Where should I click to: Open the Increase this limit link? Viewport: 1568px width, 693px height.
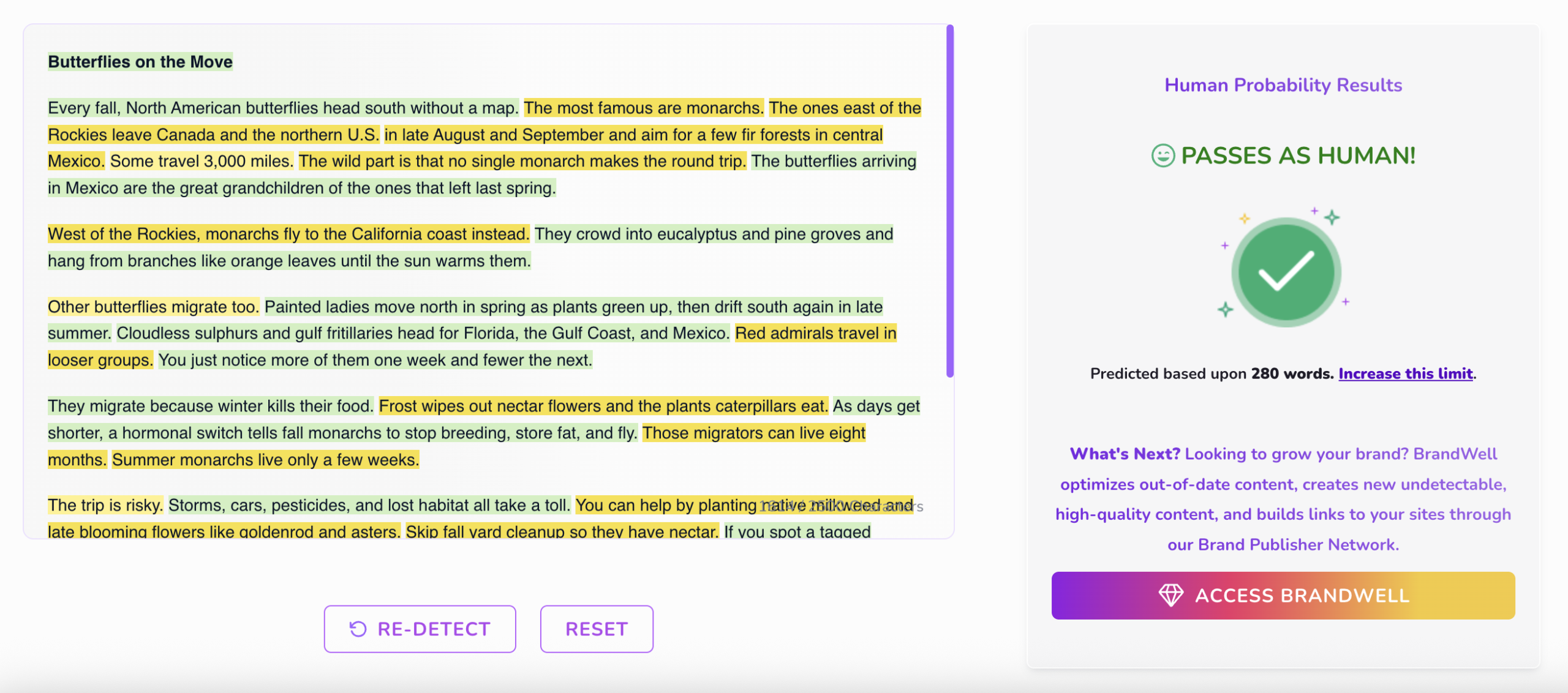pyautogui.click(x=1406, y=373)
